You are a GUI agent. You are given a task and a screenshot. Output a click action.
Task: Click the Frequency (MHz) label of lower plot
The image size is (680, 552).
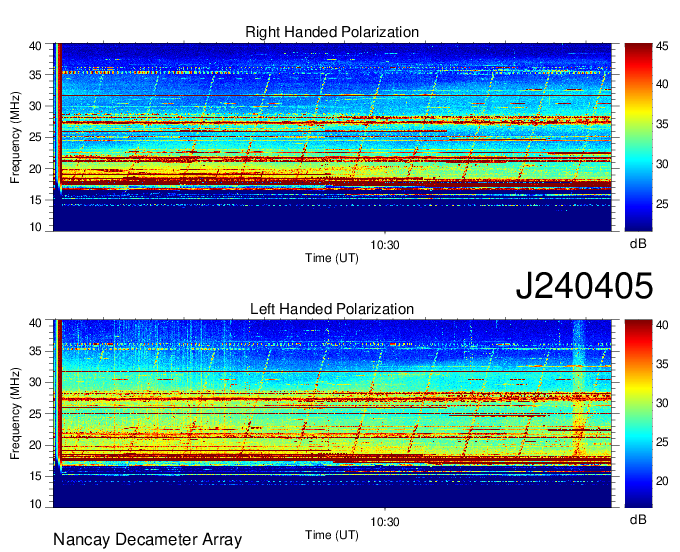tap(15, 414)
